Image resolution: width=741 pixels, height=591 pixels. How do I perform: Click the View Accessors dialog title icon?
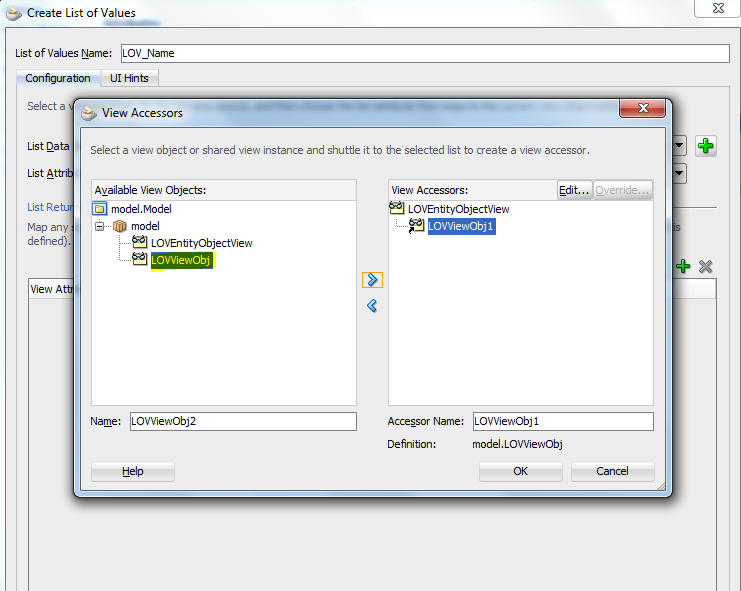[x=89, y=113]
